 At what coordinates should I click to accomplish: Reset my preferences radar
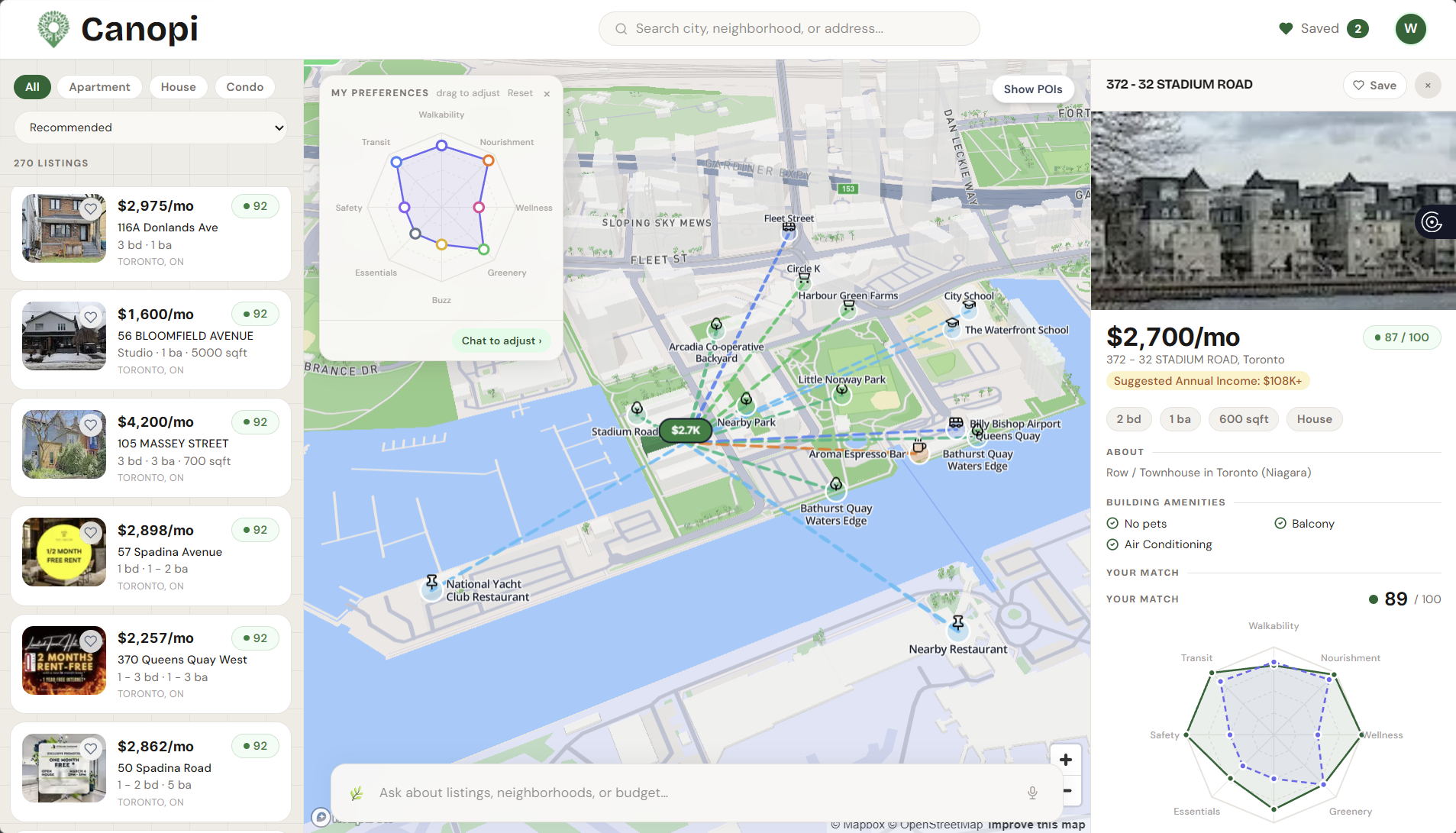(520, 93)
